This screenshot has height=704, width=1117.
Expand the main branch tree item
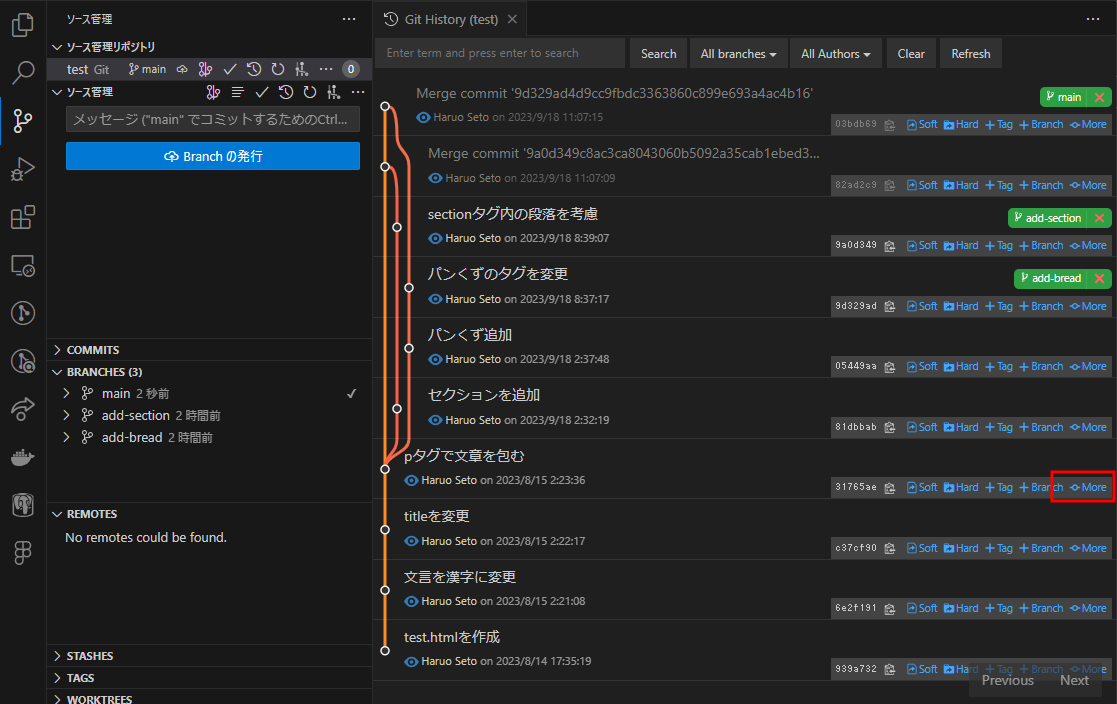pyautogui.click(x=66, y=393)
